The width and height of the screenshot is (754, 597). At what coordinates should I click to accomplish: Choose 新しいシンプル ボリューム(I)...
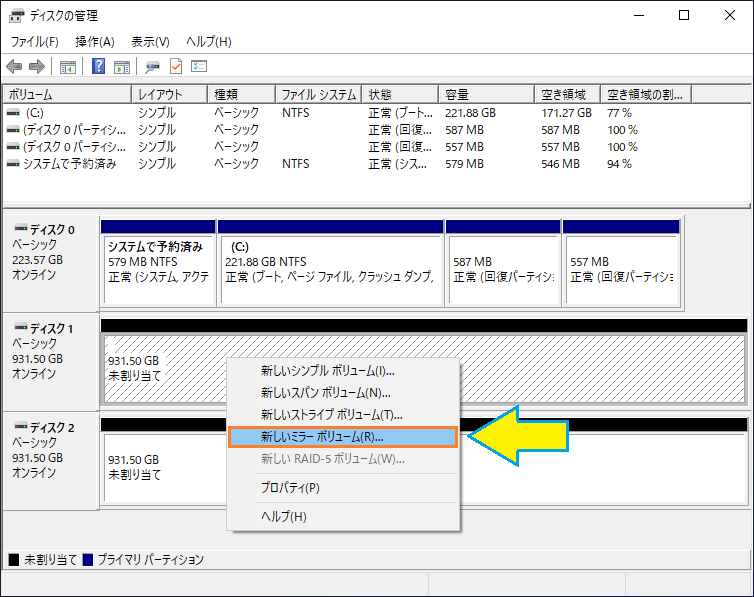point(343,371)
